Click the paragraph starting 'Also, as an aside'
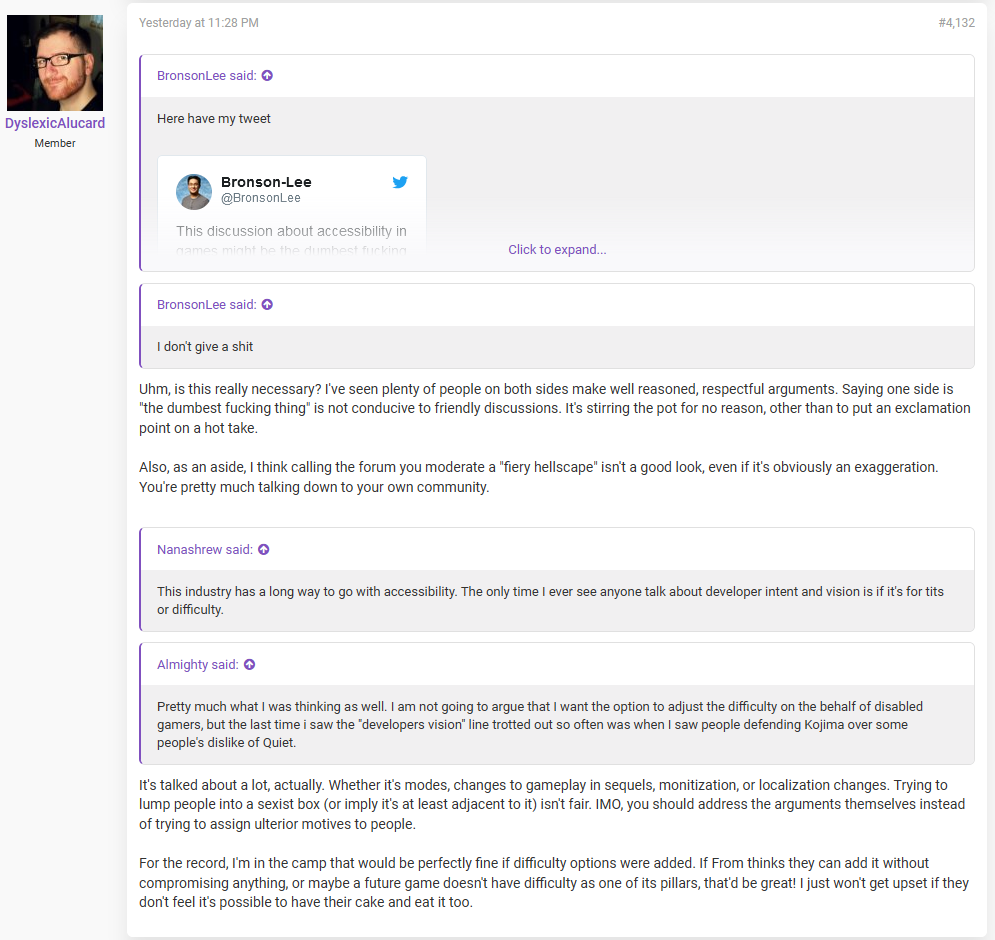 [539, 477]
